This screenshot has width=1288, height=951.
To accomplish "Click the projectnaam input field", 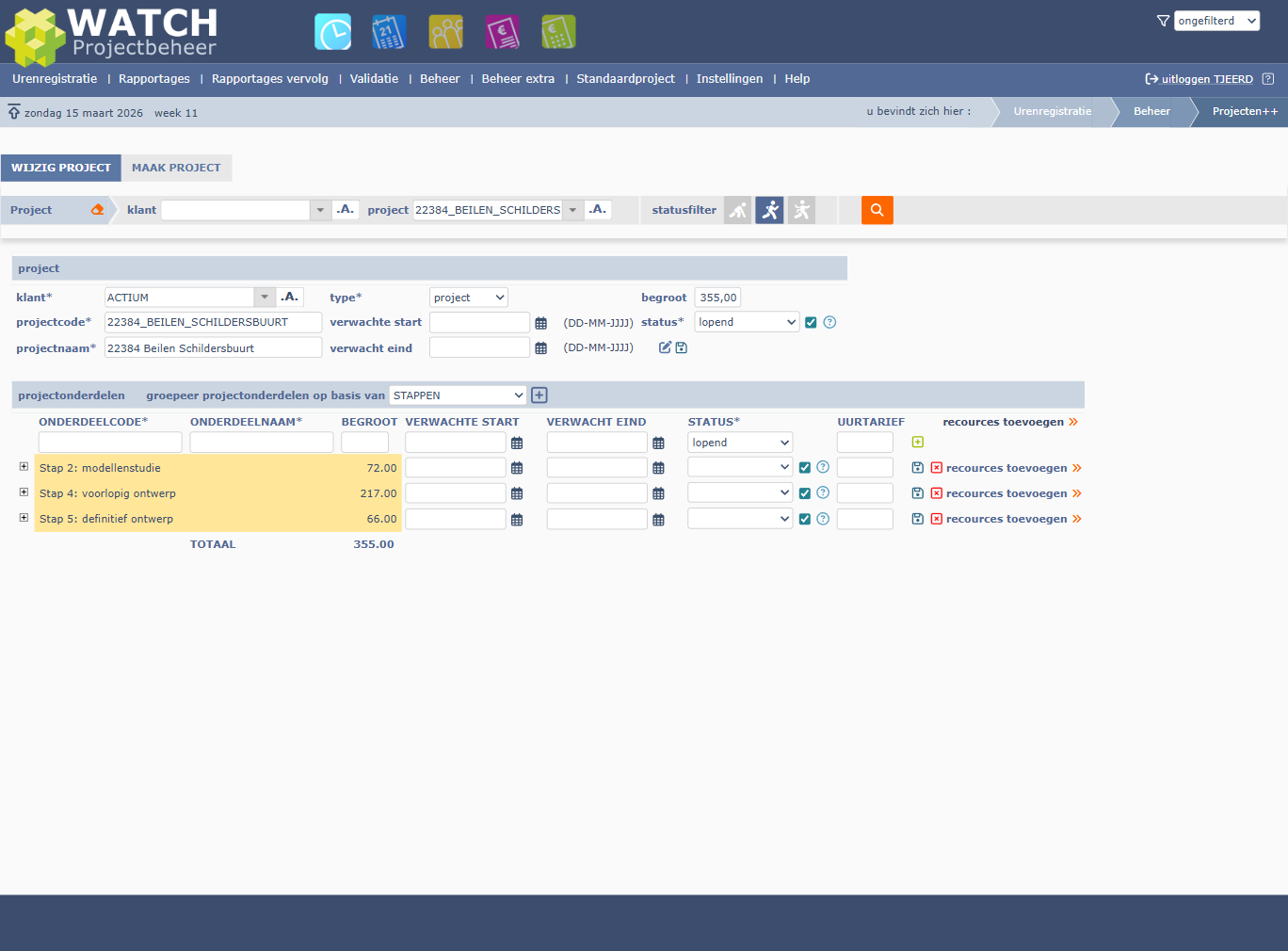I will tap(213, 348).
